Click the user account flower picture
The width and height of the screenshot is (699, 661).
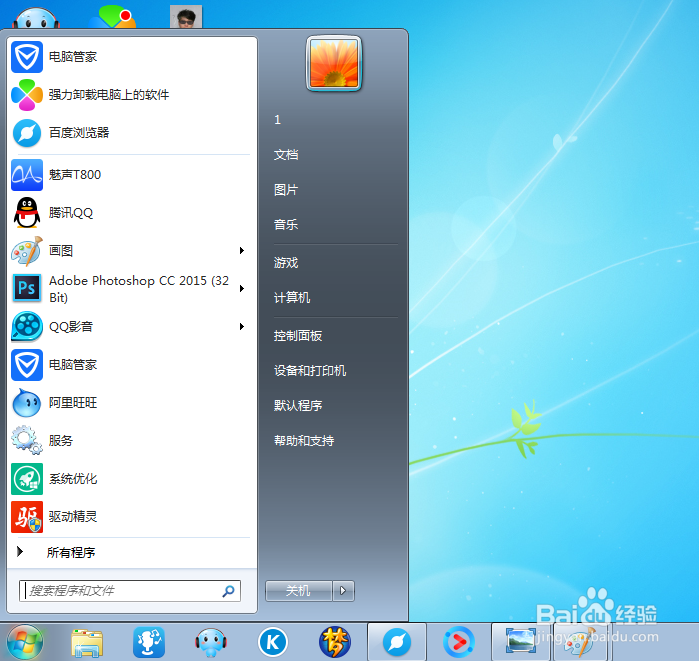pos(334,64)
